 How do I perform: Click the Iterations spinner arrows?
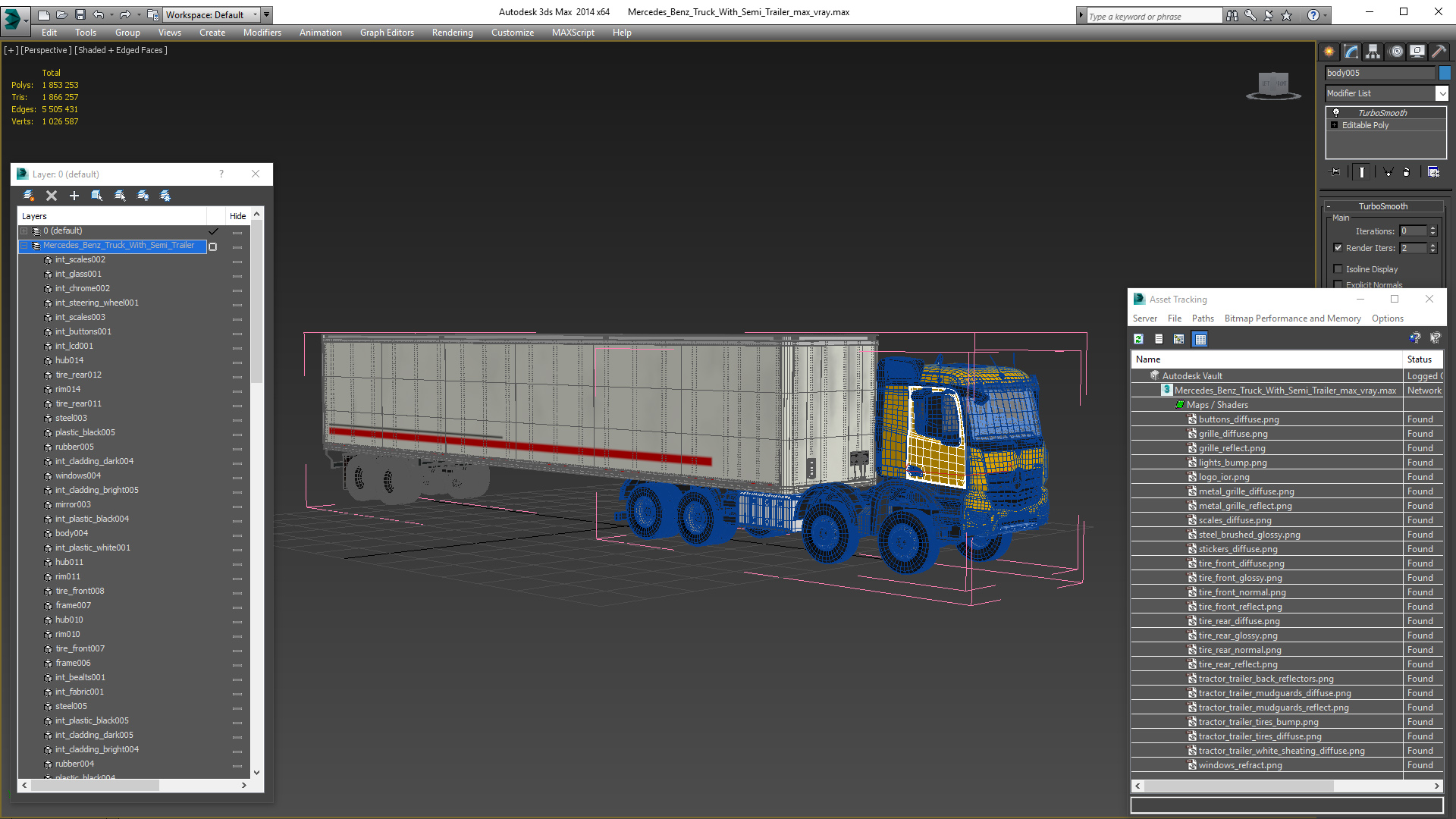[x=1432, y=231]
